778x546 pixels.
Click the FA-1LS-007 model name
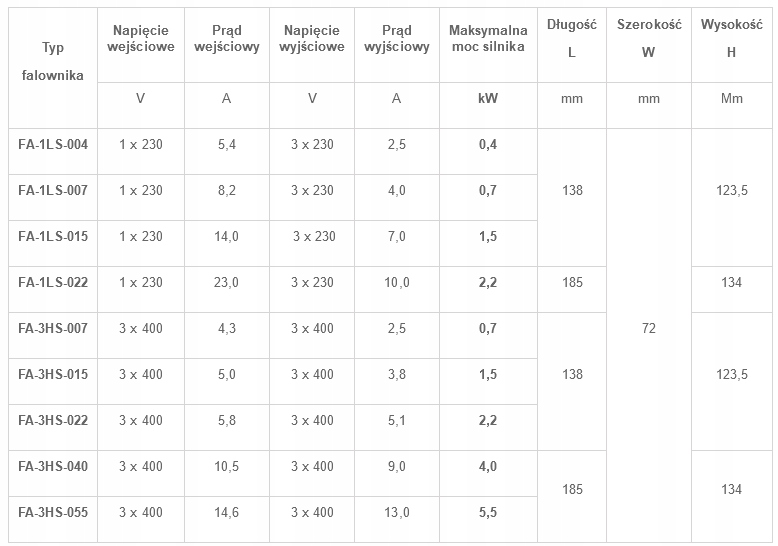pos(53,190)
